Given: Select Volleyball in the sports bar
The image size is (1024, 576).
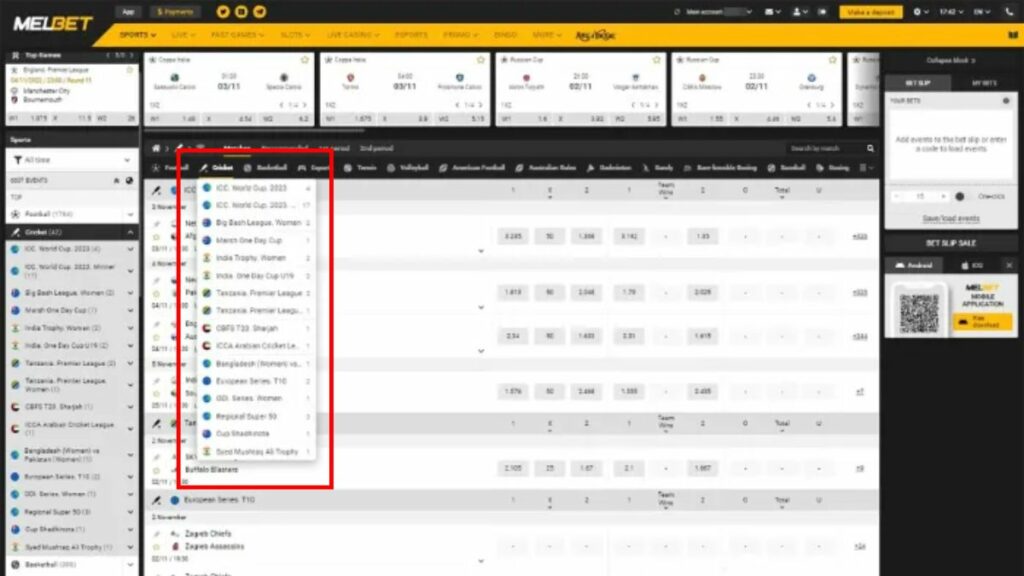Looking at the screenshot, I should click(x=408, y=168).
